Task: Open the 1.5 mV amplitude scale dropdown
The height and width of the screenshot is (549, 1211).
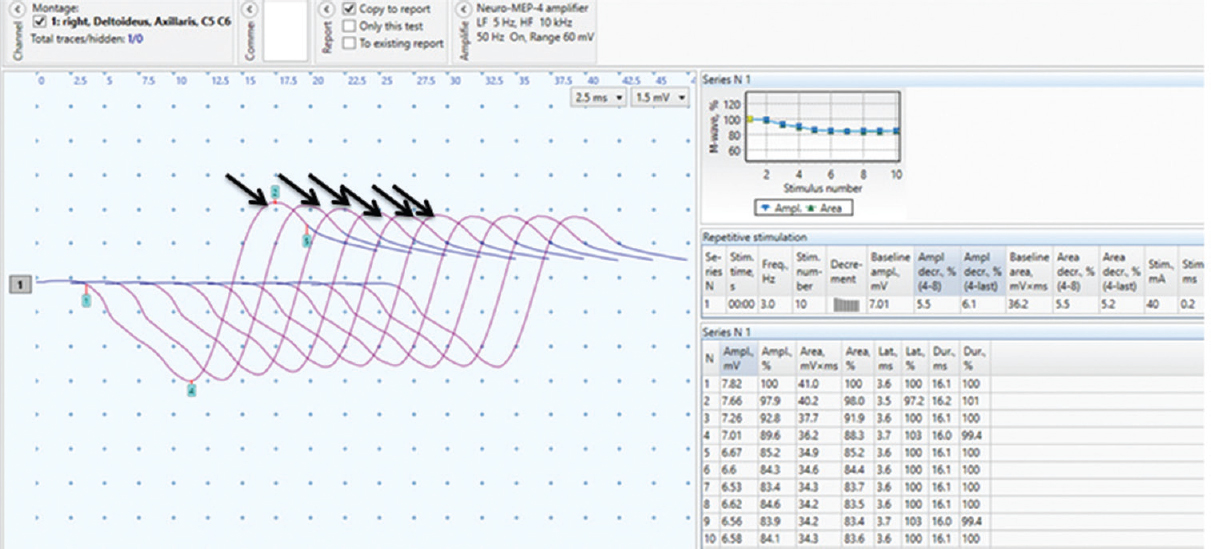Action: coord(662,97)
